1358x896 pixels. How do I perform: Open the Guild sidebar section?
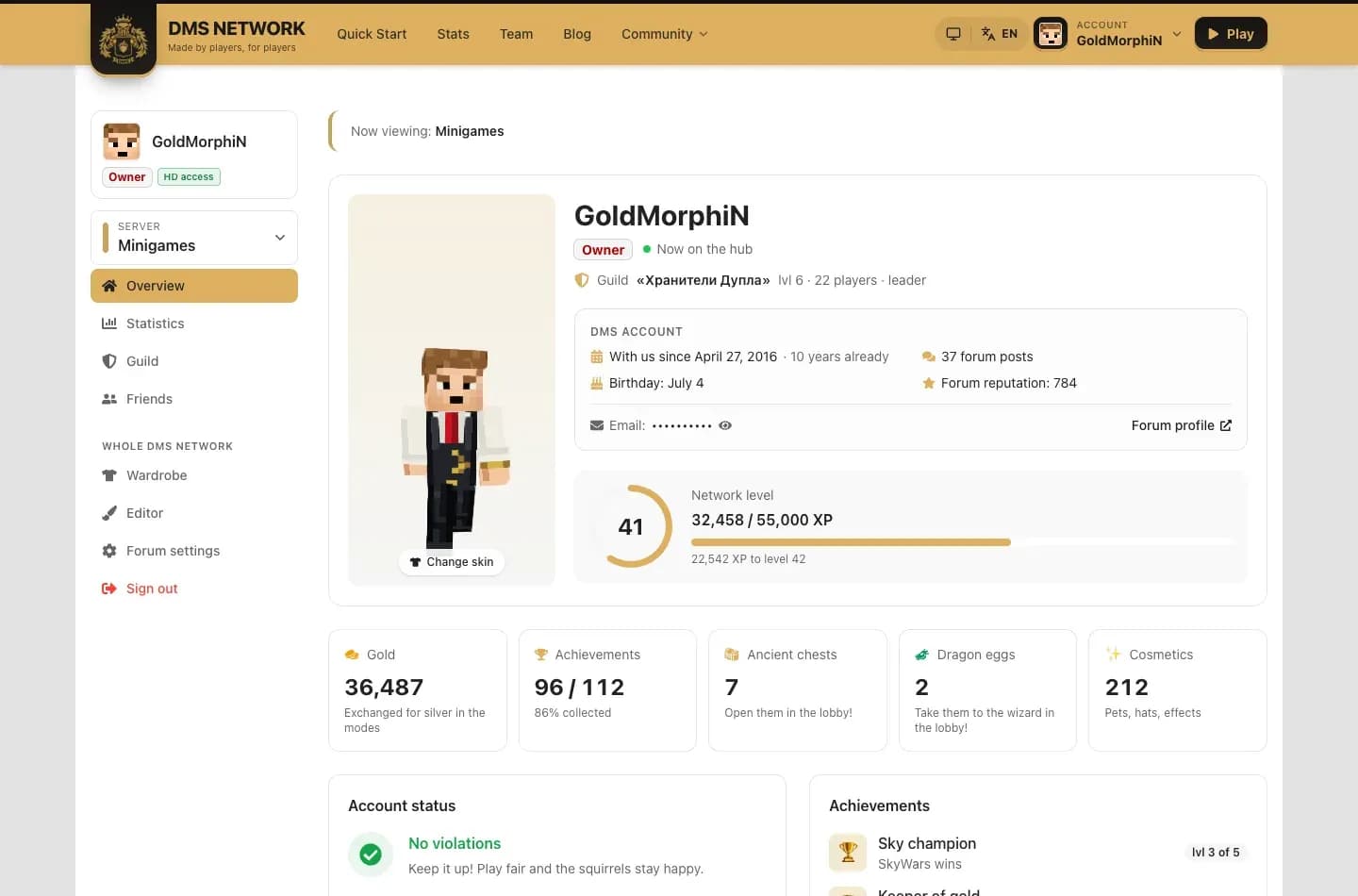[194, 361]
